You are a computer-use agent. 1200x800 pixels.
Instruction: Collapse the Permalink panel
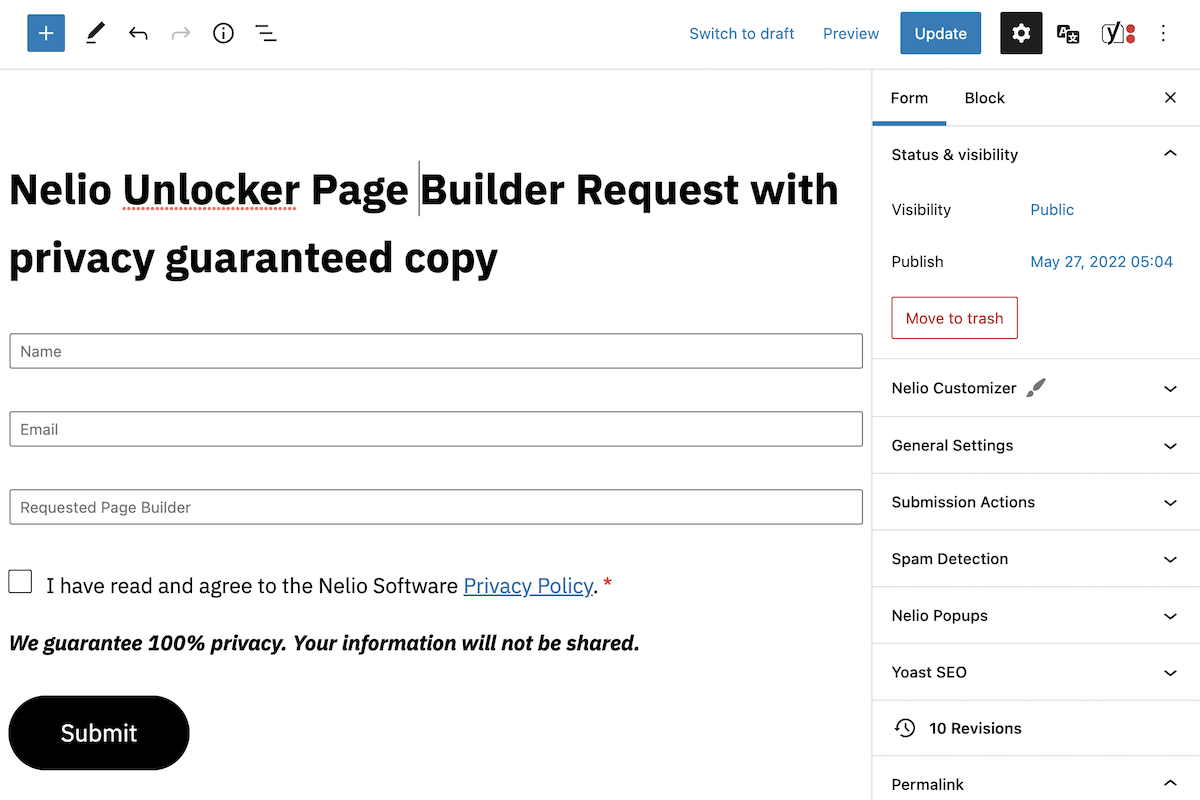point(1036,784)
